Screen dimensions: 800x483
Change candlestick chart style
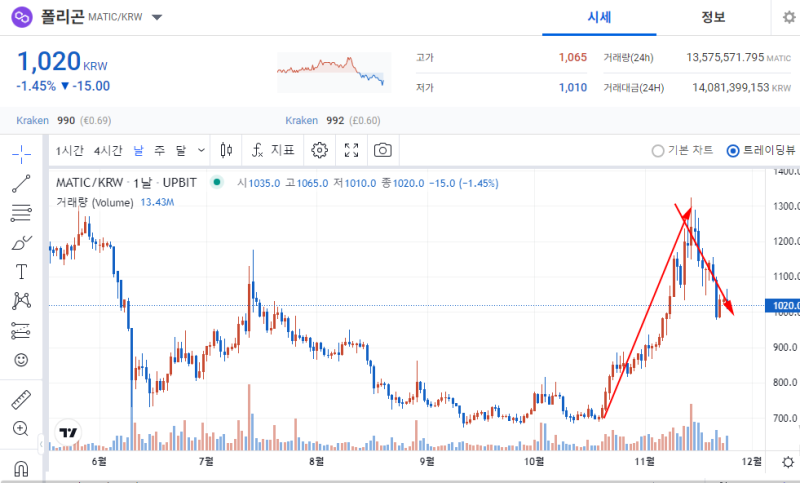[226, 150]
